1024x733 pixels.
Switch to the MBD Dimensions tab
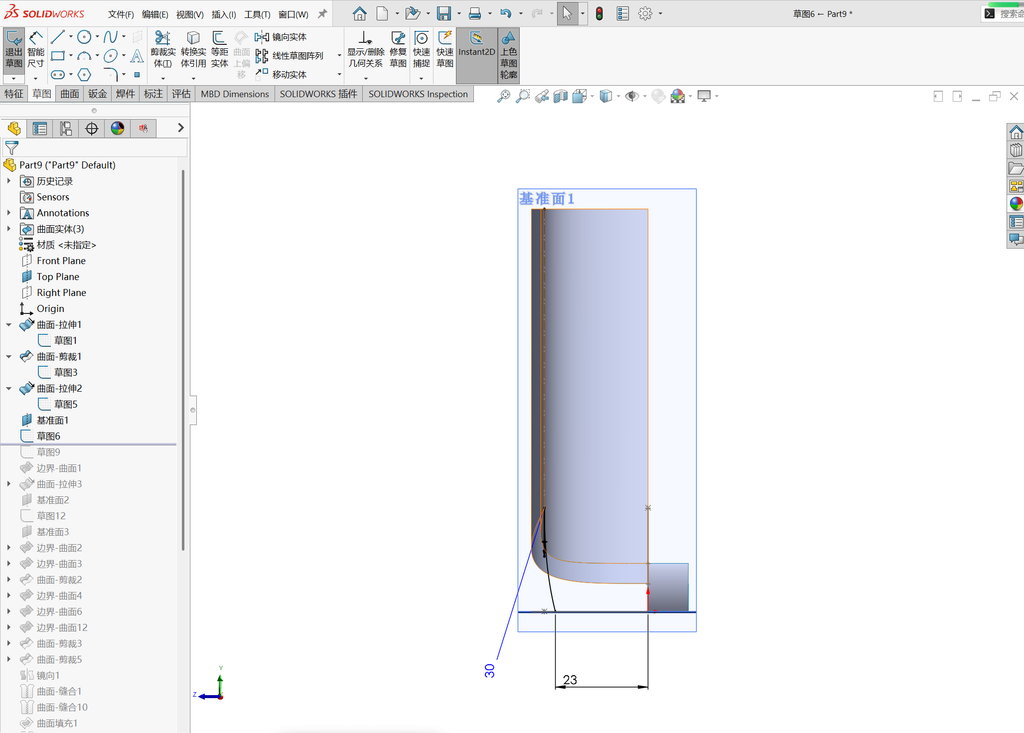pyautogui.click(x=234, y=94)
